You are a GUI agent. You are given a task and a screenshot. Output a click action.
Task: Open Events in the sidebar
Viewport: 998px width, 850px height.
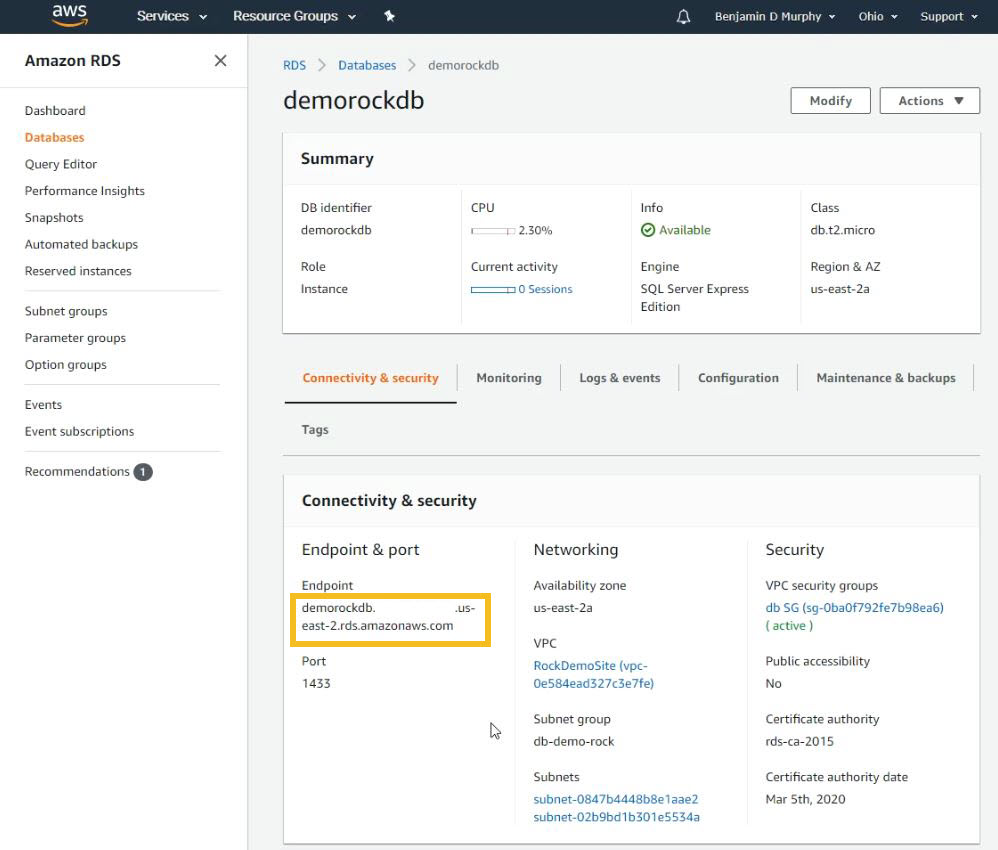tap(43, 405)
